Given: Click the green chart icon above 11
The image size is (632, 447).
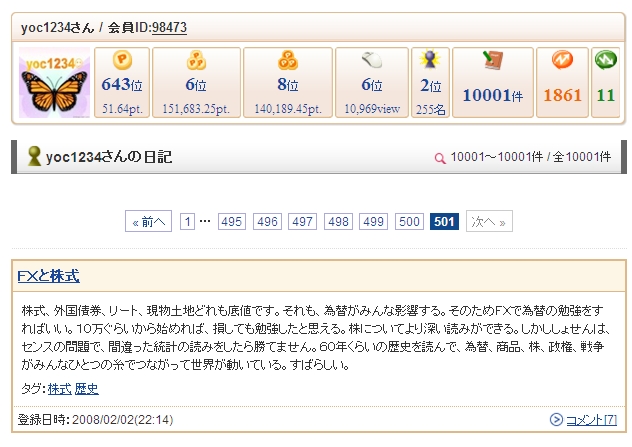Looking at the screenshot, I should [605, 60].
